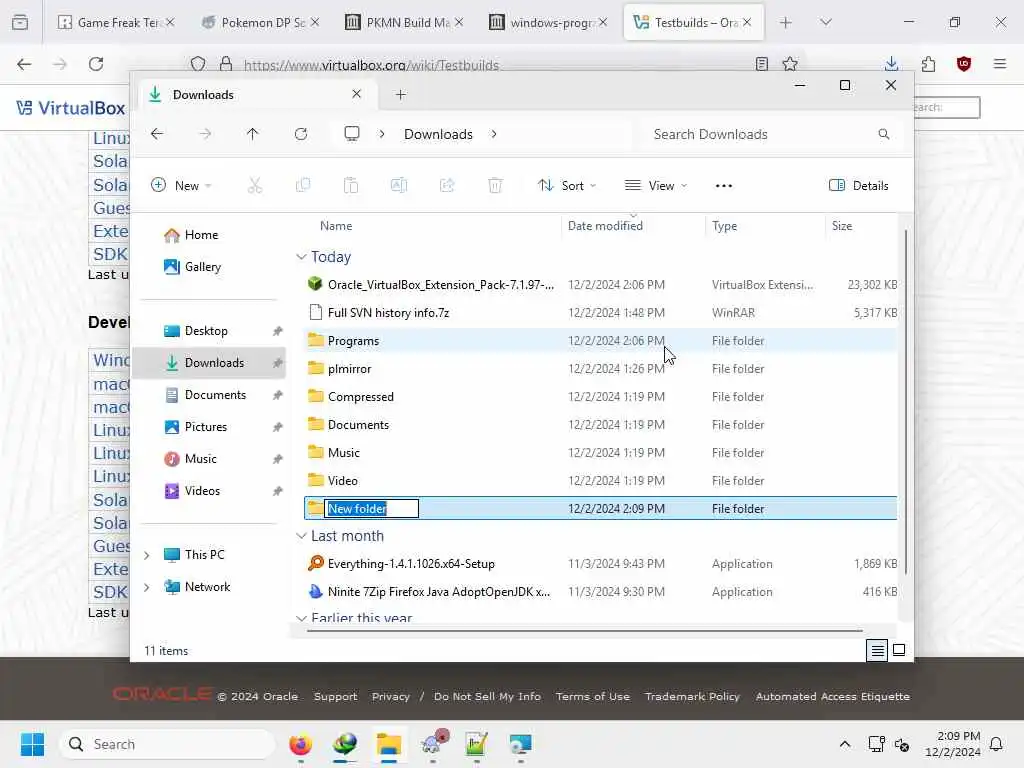Click the PC monitor icon in address bar

point(352,134)
